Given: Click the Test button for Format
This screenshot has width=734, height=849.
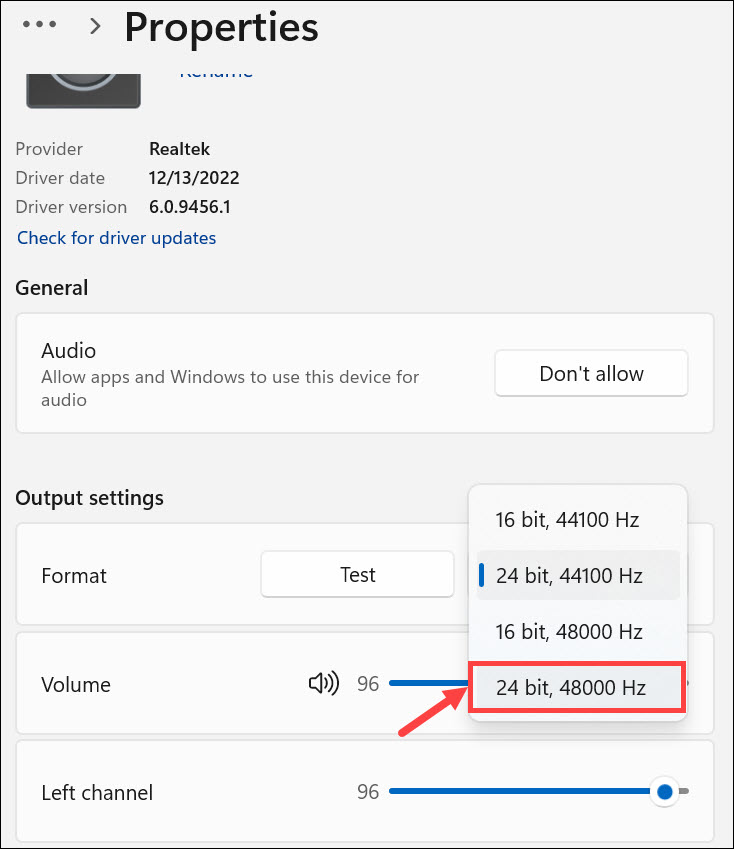Looking at the screenshot, I should [357, 575].
